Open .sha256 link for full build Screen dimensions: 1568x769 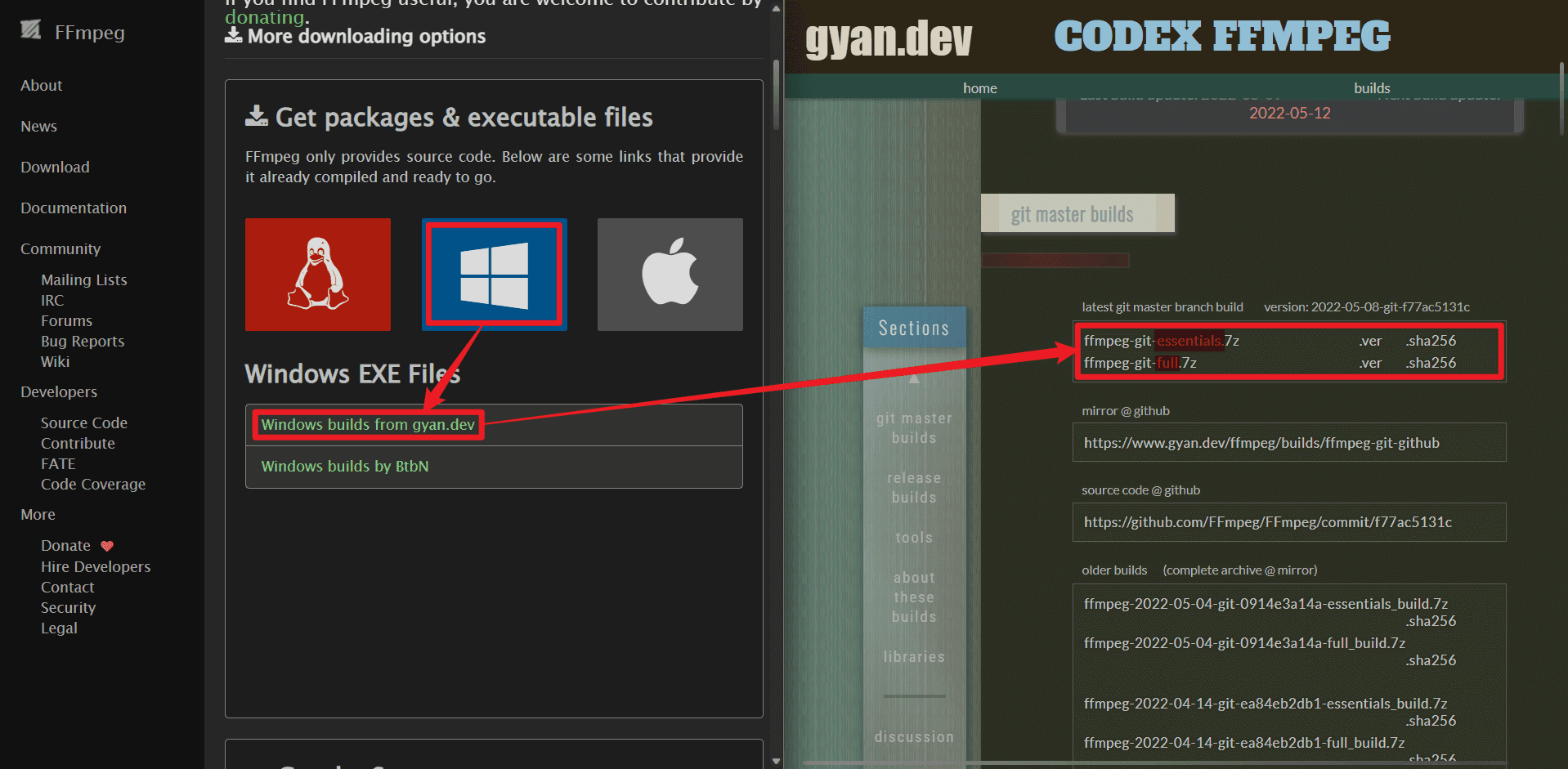pyautogui.click(x=1431, y=363)
